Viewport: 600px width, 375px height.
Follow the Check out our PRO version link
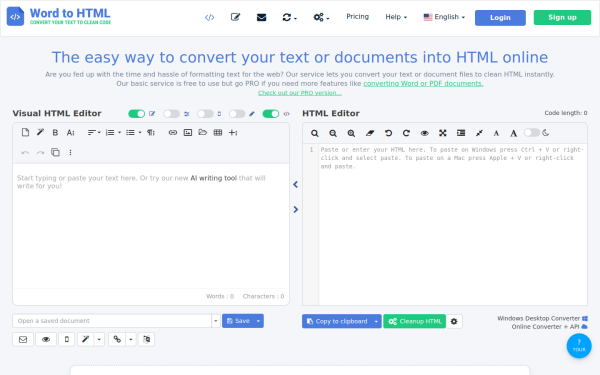coord(300,93)
